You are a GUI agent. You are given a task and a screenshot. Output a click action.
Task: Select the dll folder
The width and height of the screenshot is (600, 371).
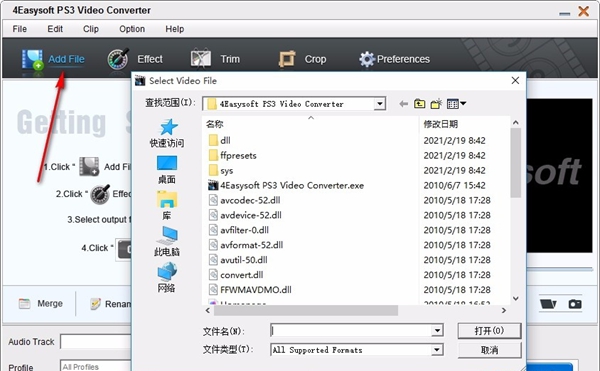tap(220, 140)
